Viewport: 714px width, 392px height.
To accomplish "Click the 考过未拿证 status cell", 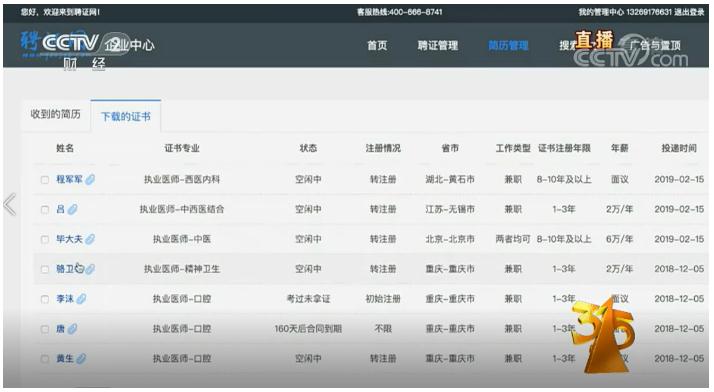I will [x=308, y=299].
